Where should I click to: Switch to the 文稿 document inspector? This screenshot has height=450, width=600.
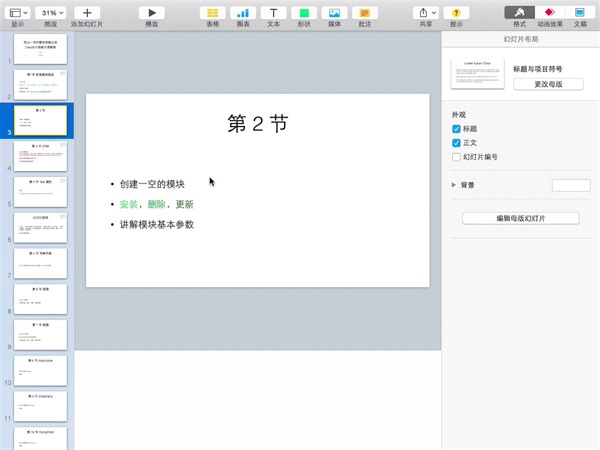point(580,13)
